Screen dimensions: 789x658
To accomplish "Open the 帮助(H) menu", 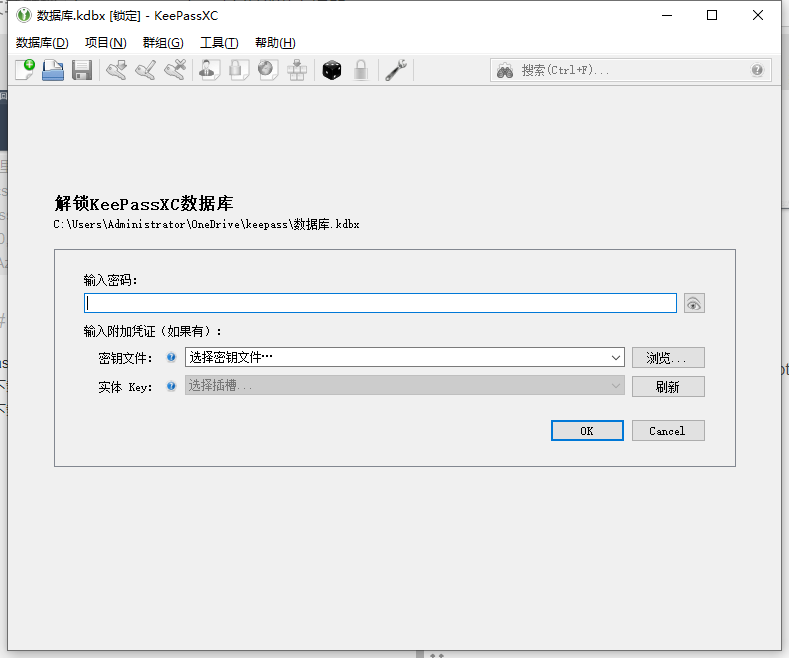I will tap(275, 43).
